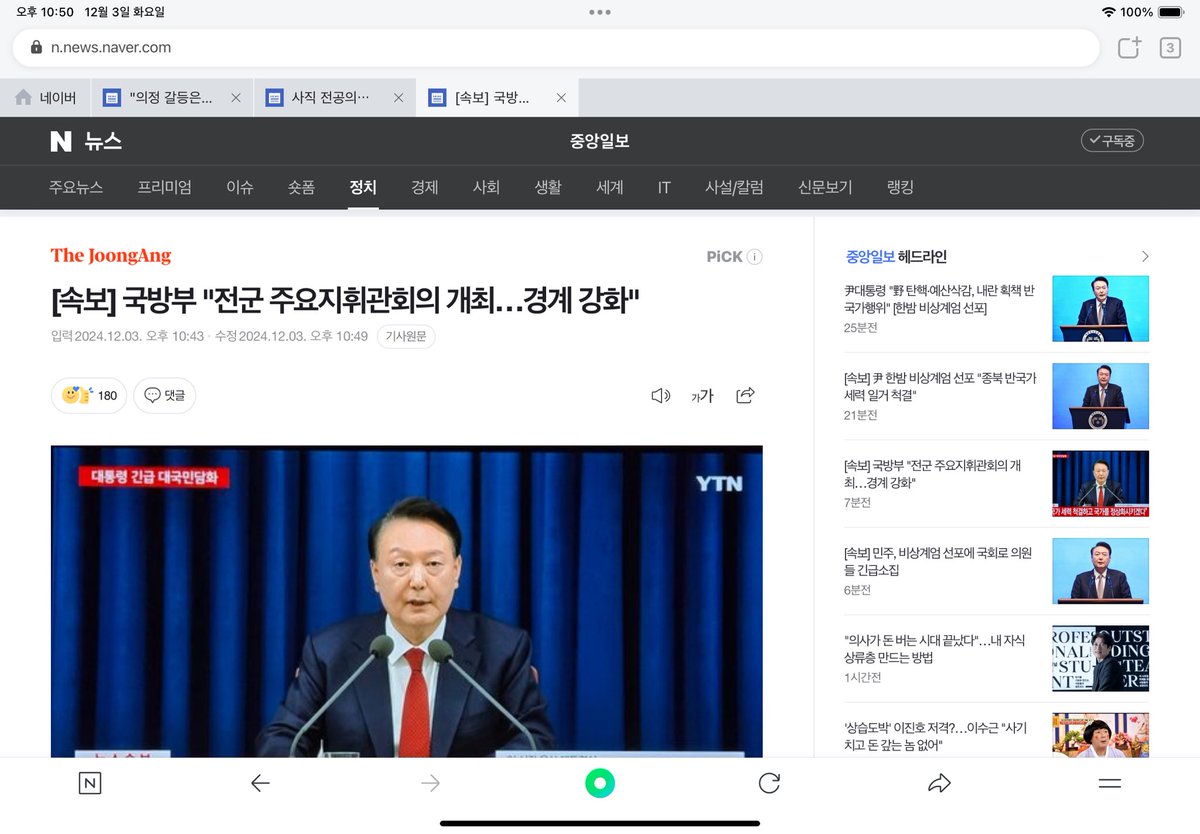Close the "의정 갈등은 tab
The image size is (1200, 834).
[236, 98]
